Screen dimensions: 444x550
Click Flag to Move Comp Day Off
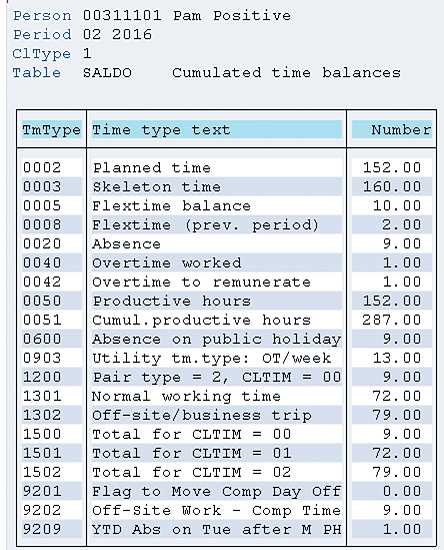click(x=216, y=491)
